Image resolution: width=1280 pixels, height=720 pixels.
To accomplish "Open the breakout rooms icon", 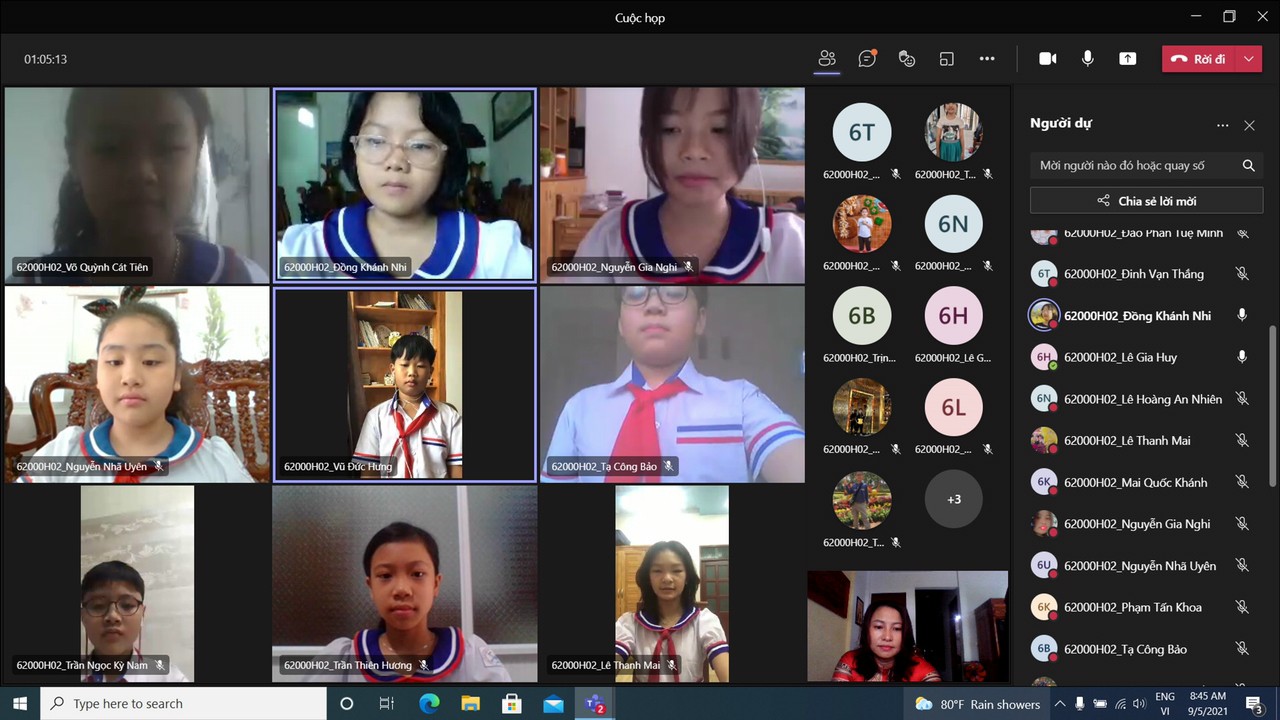I will pos(947,59).
